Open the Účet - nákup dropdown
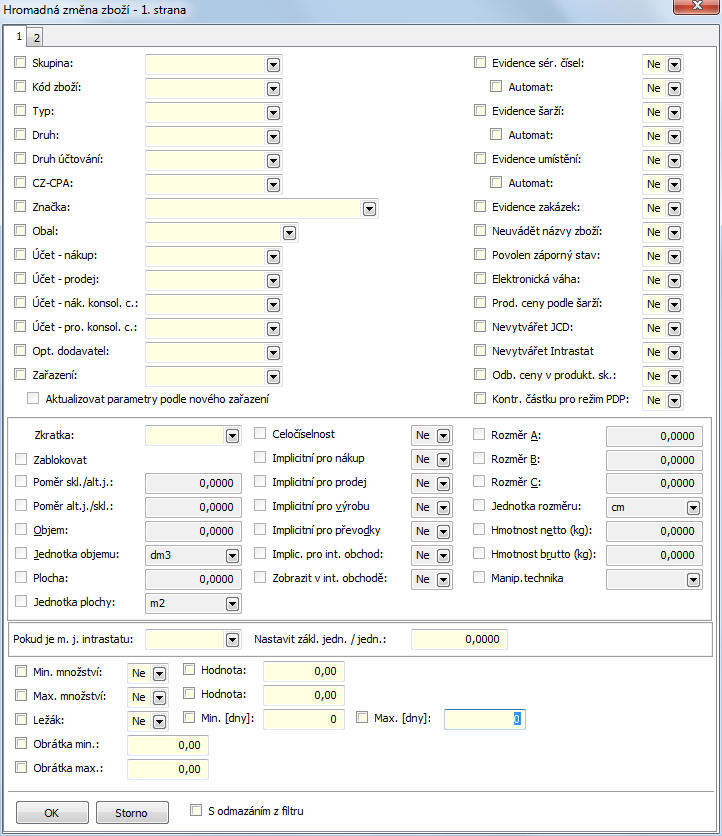This screenshot has width=722, height=836. pyautogui.click(x=274, y=256)
